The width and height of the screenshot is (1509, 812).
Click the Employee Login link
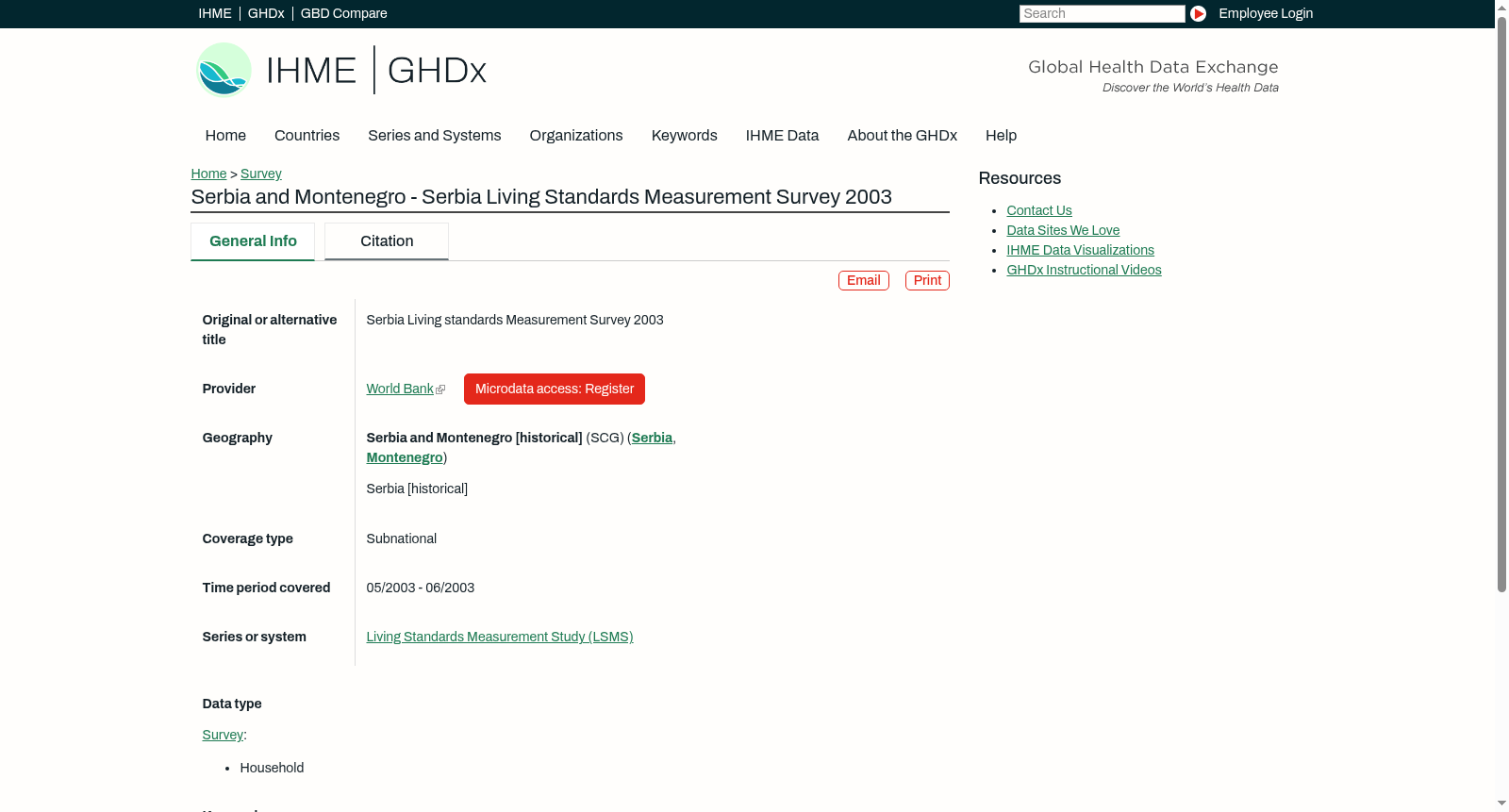[1266, 14]
